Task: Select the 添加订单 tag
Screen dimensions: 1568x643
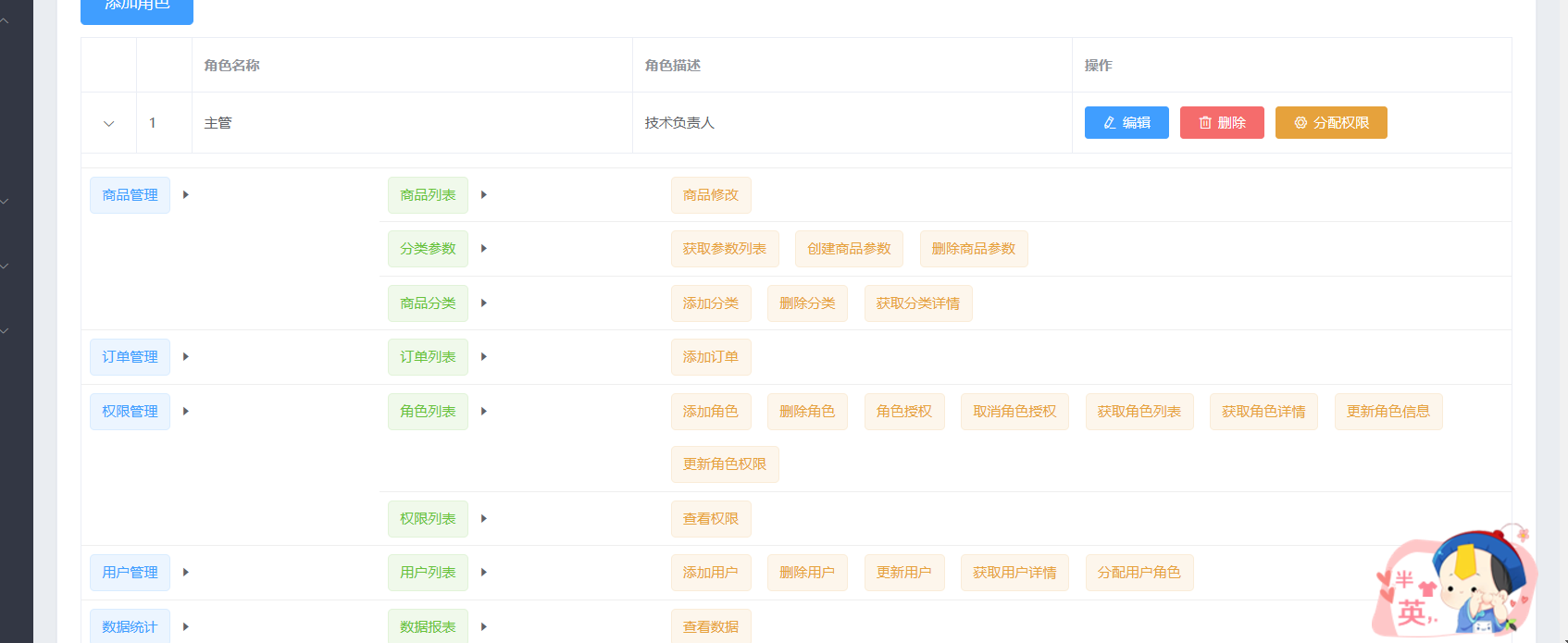Action: pos(711,357)
